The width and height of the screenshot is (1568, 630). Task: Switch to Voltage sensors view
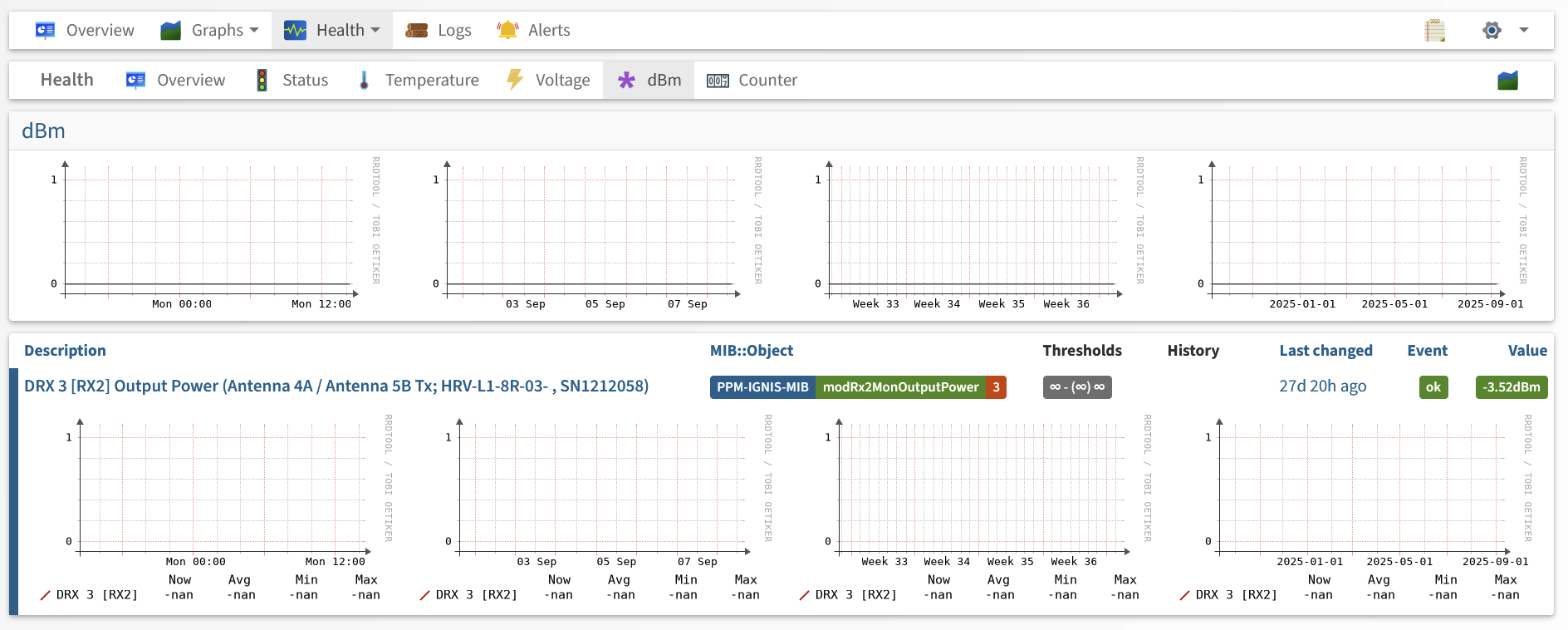(548, 81)
